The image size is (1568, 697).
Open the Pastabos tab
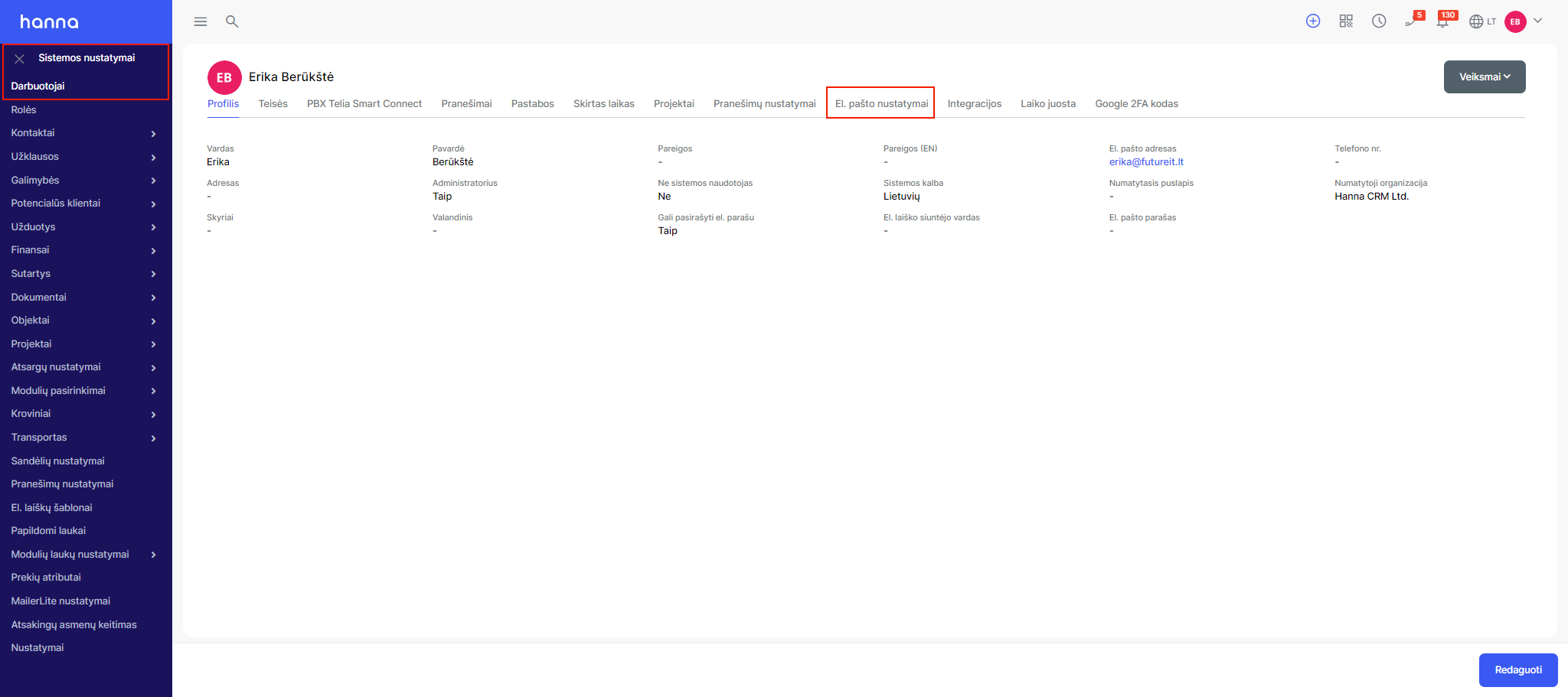pyautogui.click(x=533, y=103)
